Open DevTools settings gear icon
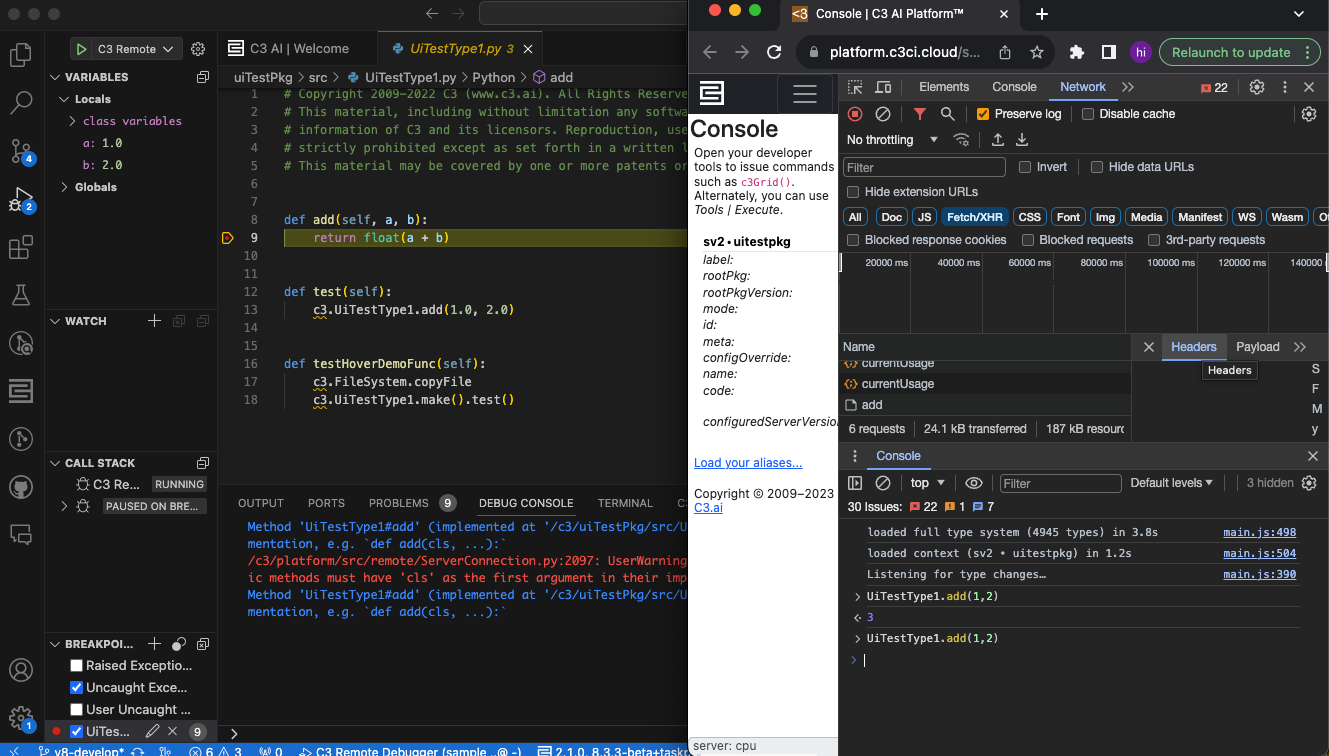The height and width of the screenshot is (756, 1329). pyautogui.click(x=1257, y=87)
